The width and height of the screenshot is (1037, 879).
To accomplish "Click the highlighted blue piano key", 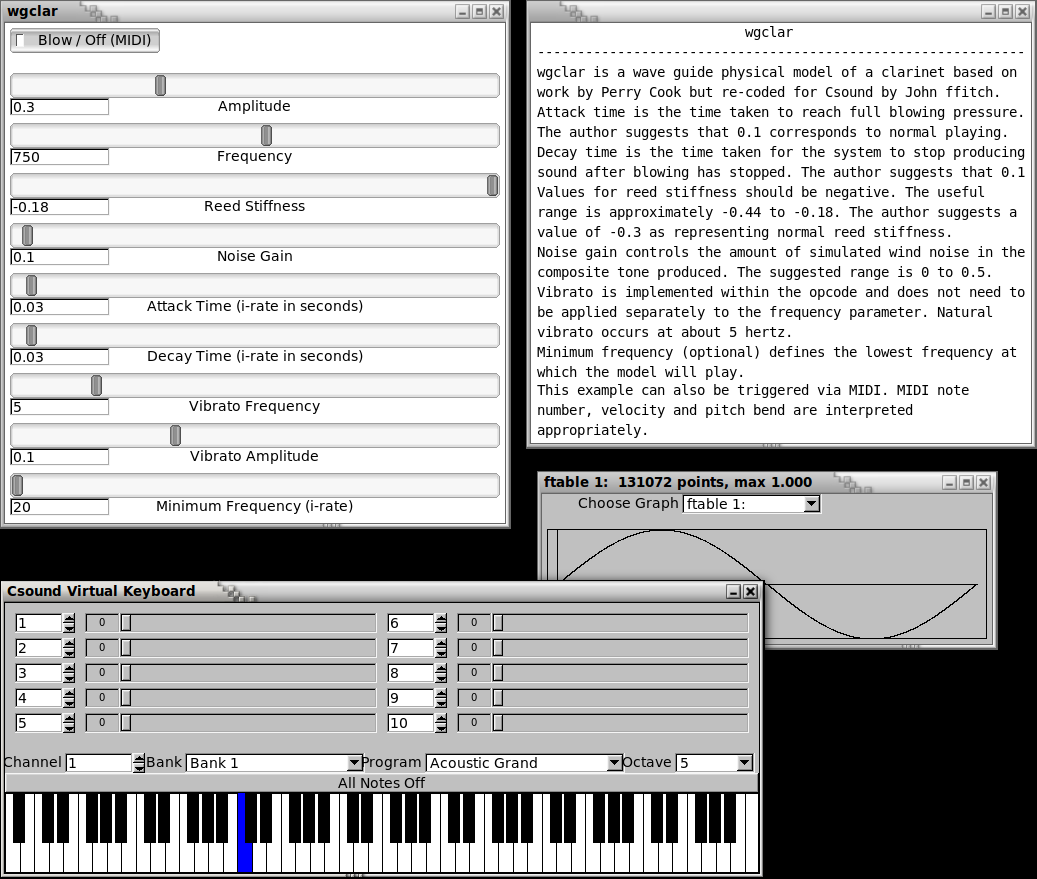I will [245, 858].
